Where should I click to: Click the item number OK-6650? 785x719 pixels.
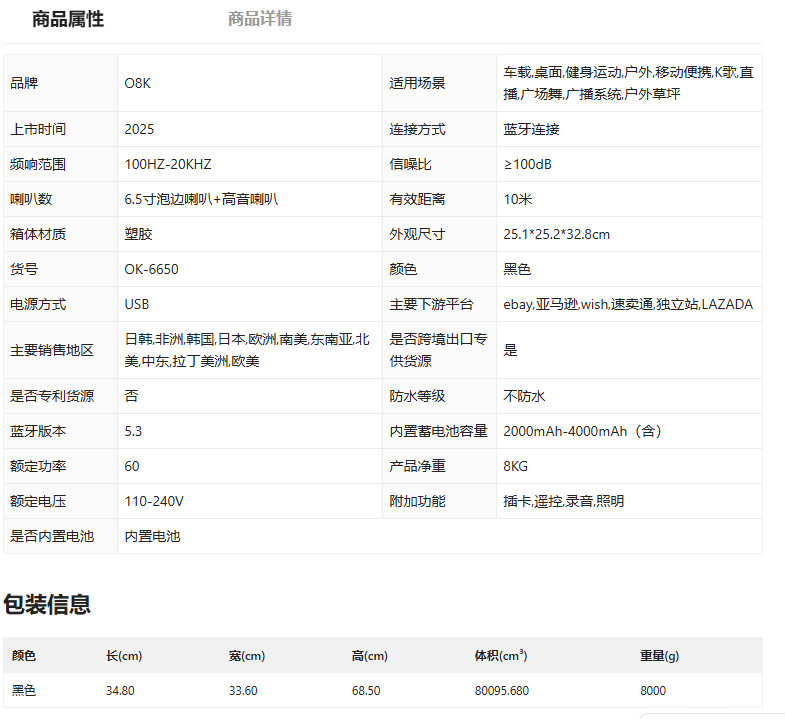click(x=152, y=269)
